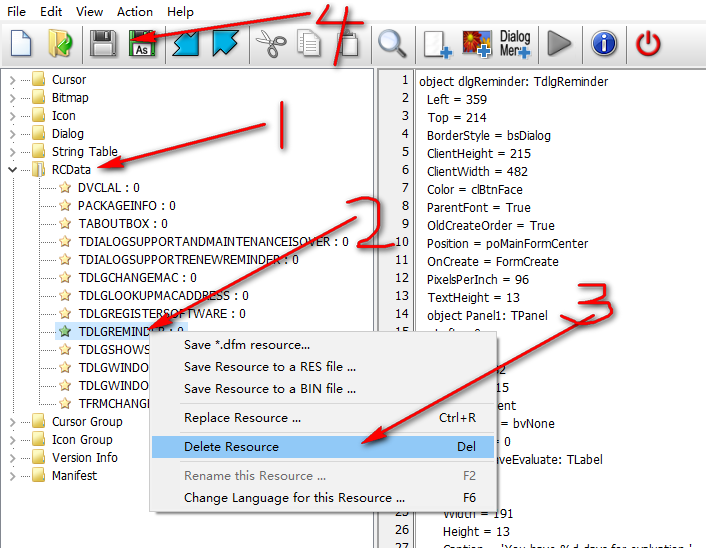Image resolution: width=706 pixels, height=548 pixels.
Task: Select TDIALOGSUPPORTRENEWREMINDER : 0 resource
Action: (188, 259)
